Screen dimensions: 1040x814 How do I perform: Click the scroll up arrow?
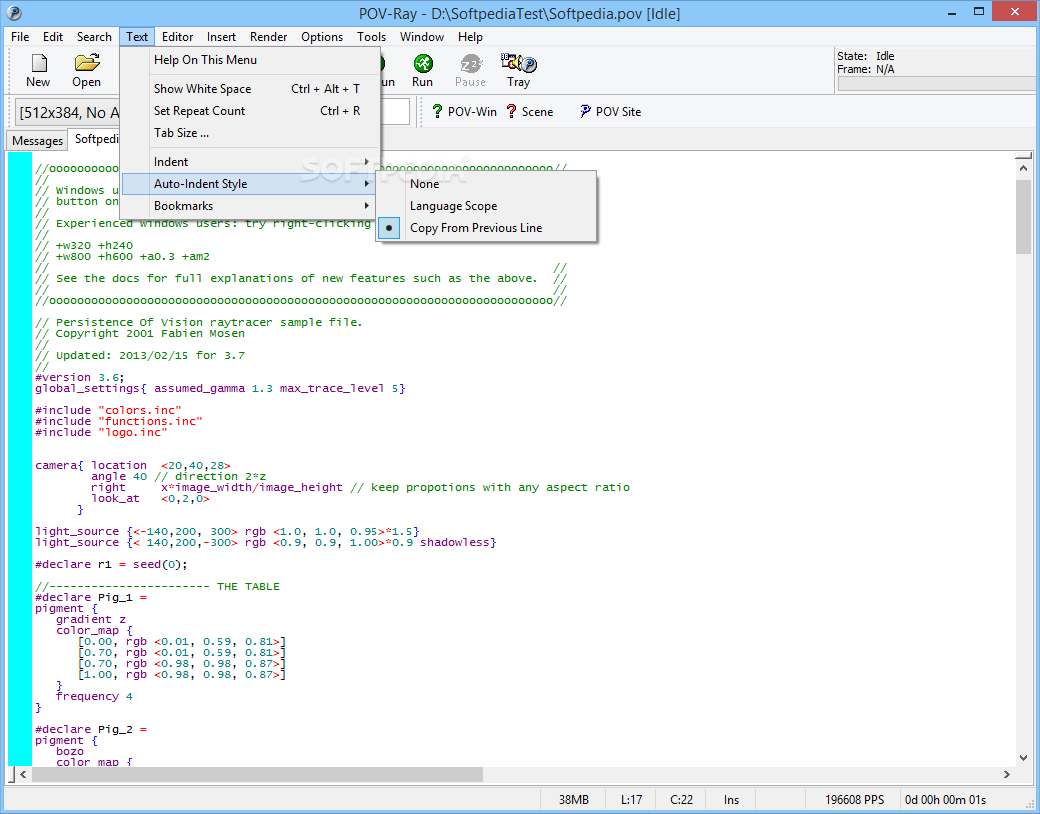tap(1023, 169)
